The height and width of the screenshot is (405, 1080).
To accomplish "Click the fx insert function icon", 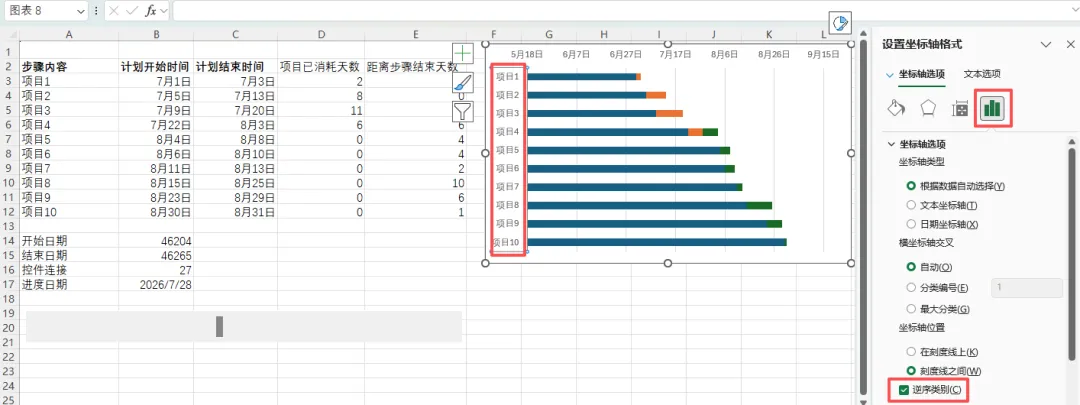I will click(x=150, y=11).
